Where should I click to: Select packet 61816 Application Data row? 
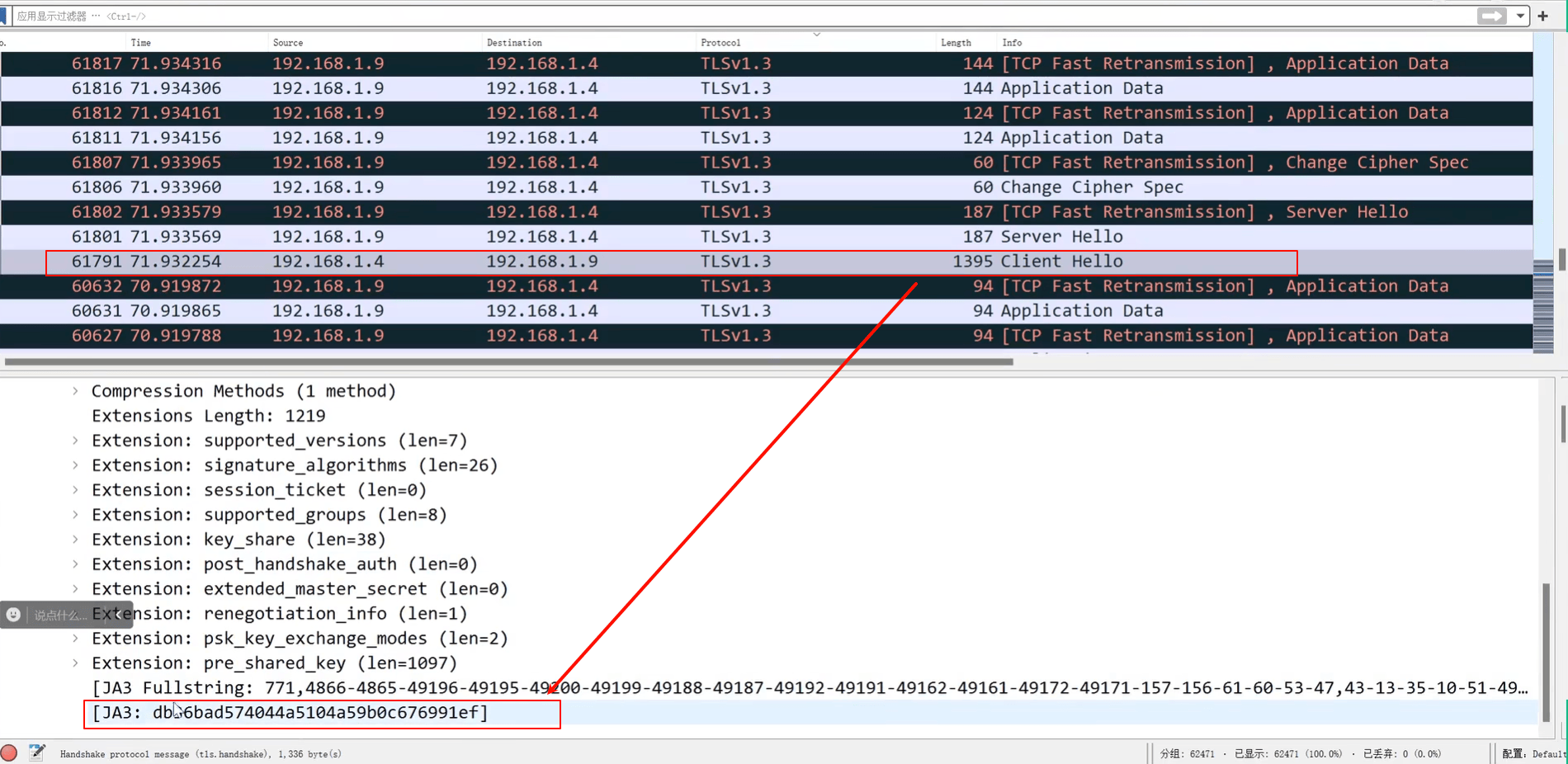(x=767, y=88)
